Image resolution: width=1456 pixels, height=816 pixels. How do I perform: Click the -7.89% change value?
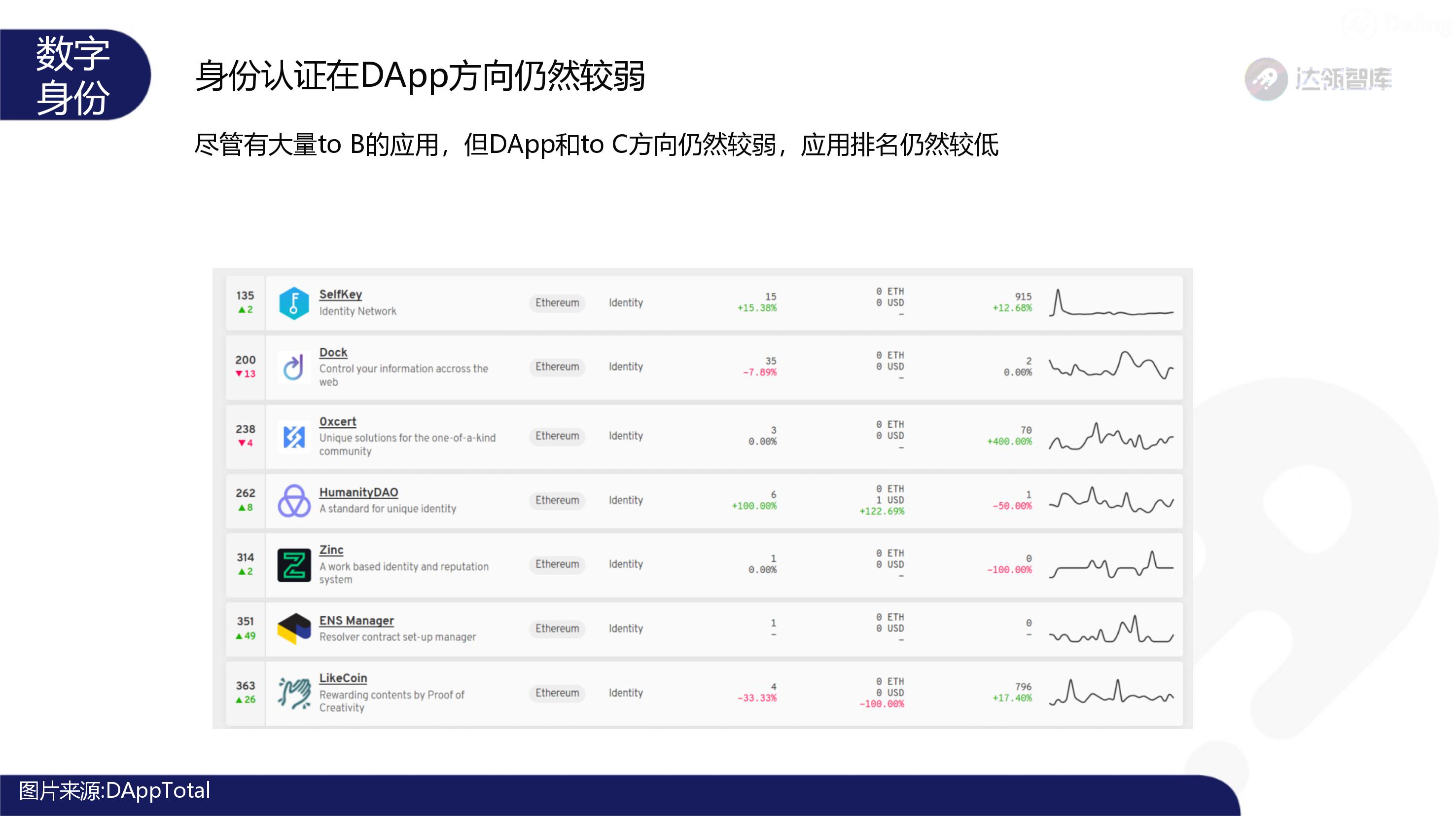coord(760,372)
